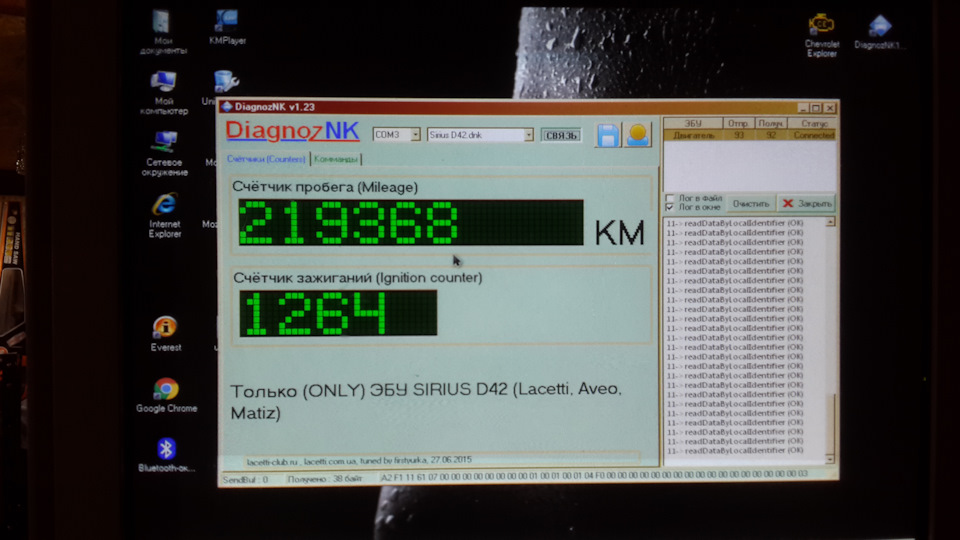
Task: Click the log scrollbar down arrow
Action: (x=830, y=459)
